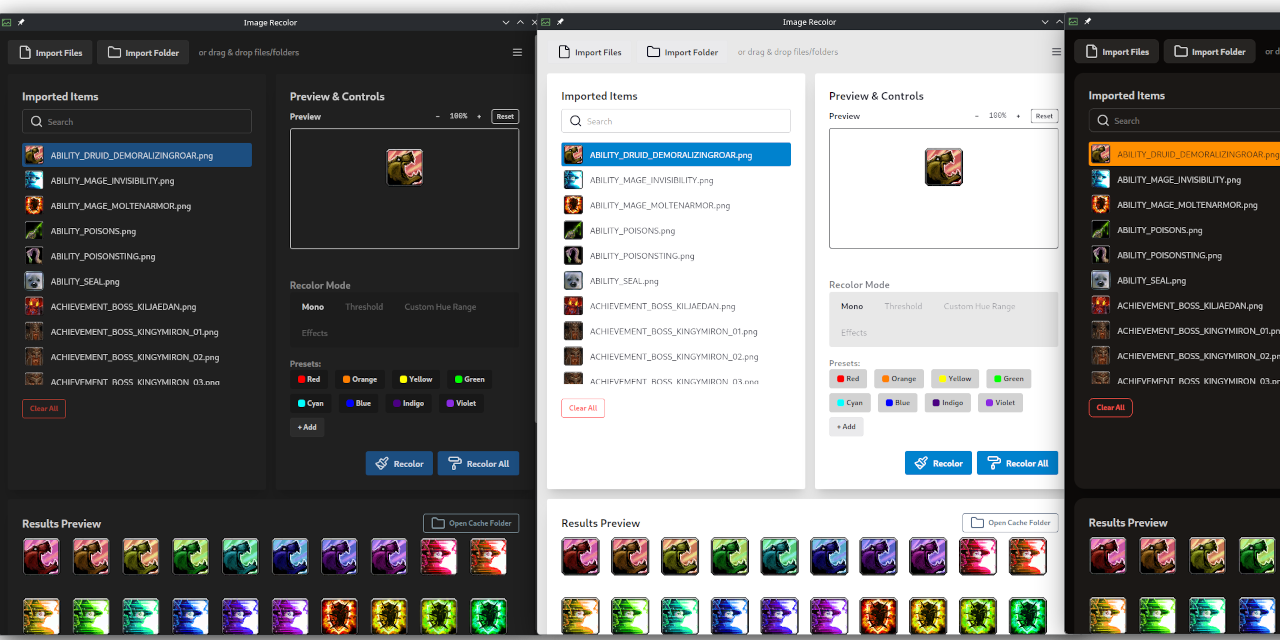The width and height of the screenshot is (1280, 640).
Task: Open Cache Folder in middle light window
Action: point(1010,522)
